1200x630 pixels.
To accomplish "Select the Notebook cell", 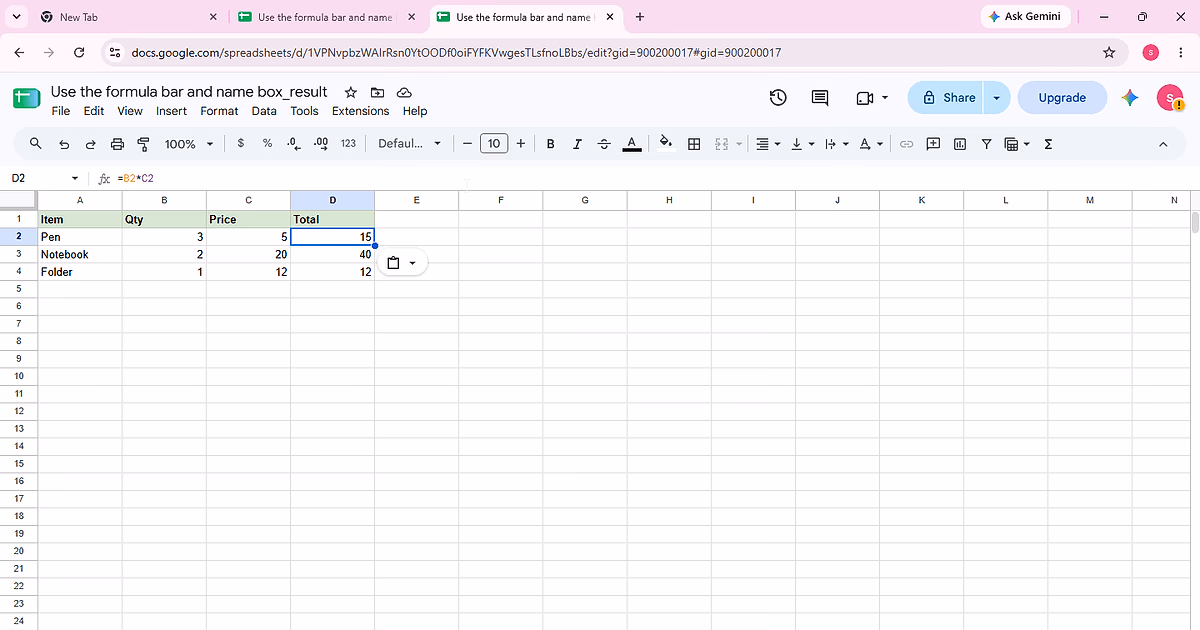I will (x=80, y=254).
